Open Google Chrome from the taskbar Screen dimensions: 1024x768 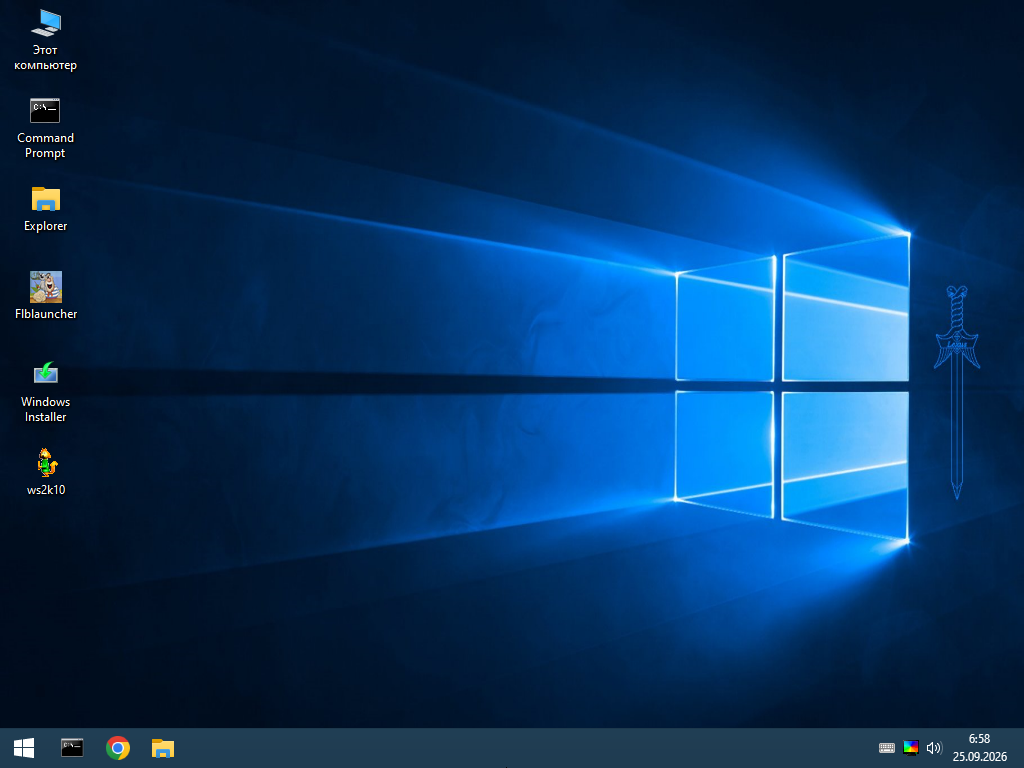(x=118, y=748)
